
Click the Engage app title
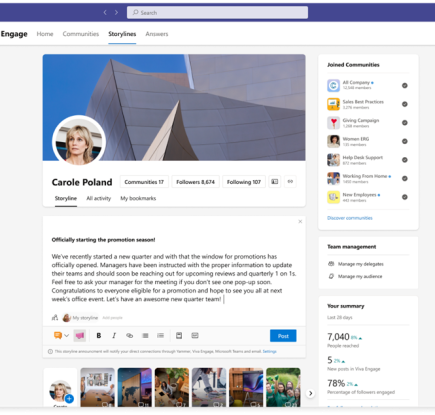coord(14,34)
